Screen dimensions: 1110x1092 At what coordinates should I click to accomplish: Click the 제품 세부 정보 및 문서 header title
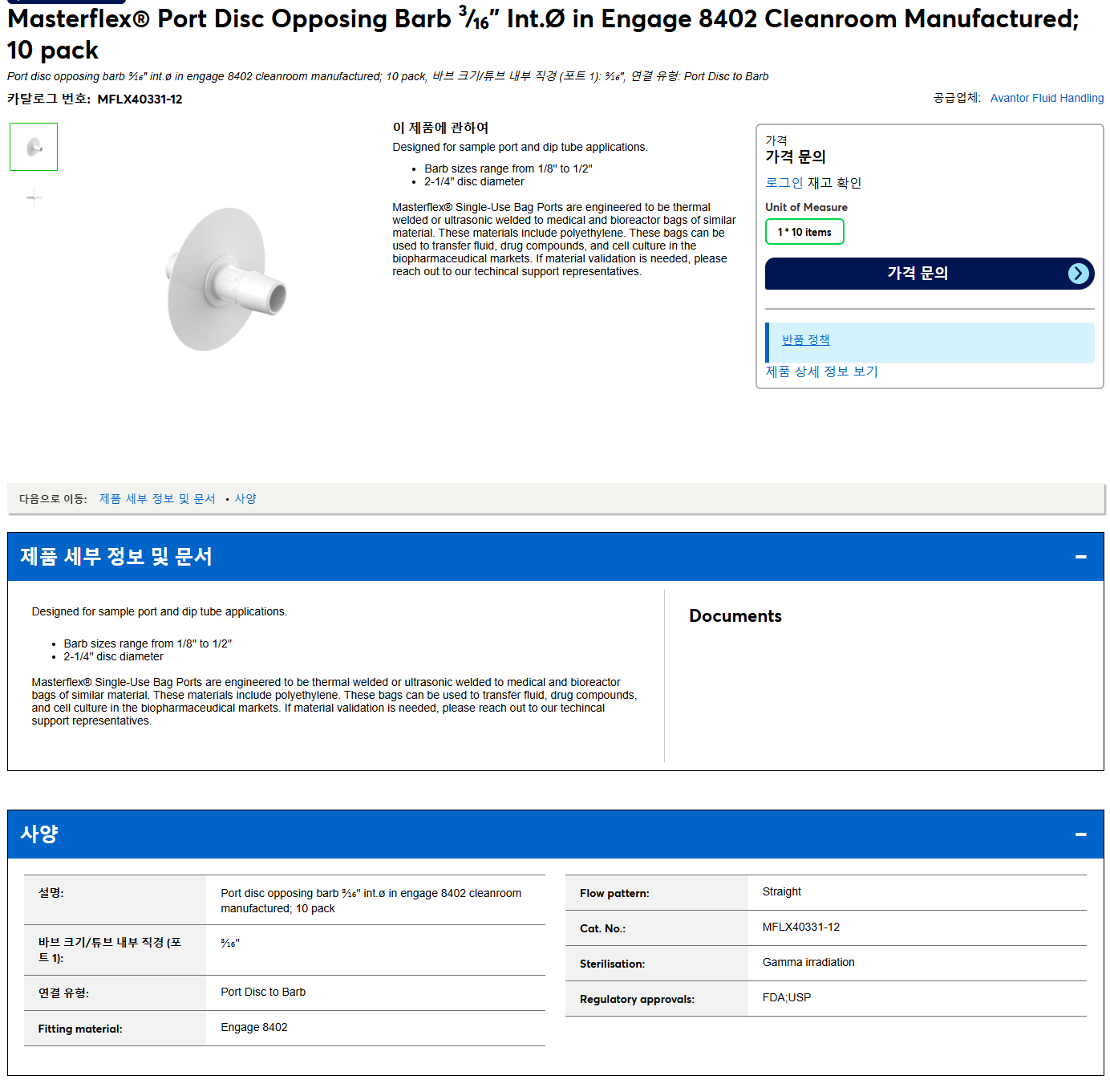click(116, 557)
